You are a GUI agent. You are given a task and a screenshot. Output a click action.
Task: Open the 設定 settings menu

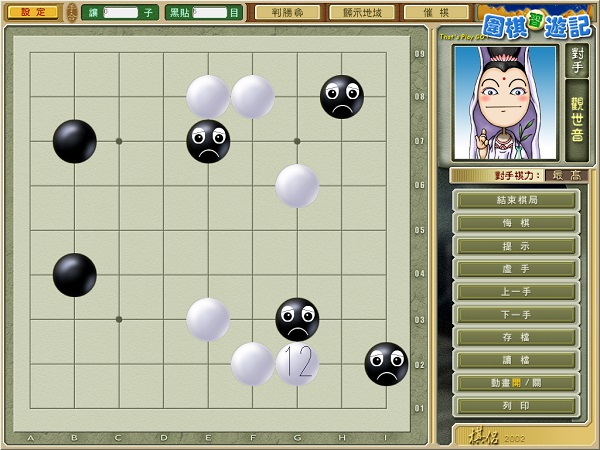[x=33, y=12]
